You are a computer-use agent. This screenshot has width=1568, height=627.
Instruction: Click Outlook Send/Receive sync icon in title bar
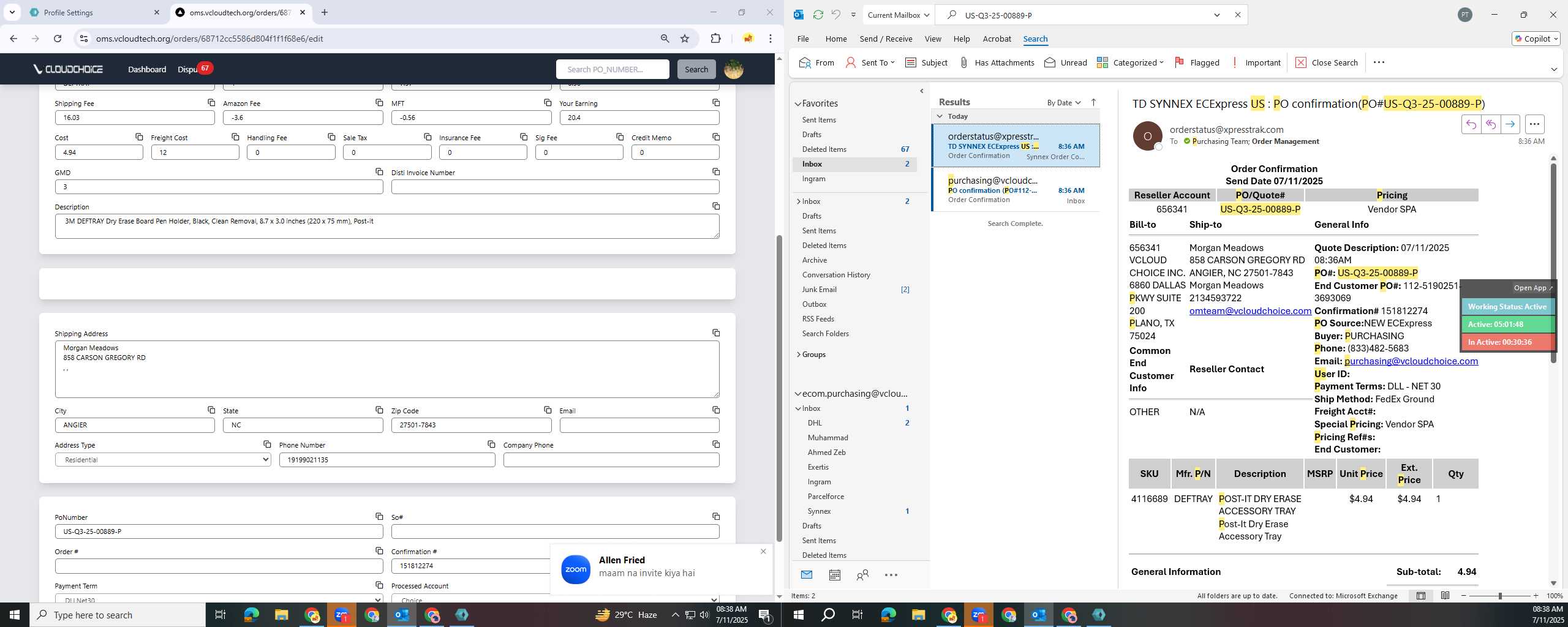point(818,15)
